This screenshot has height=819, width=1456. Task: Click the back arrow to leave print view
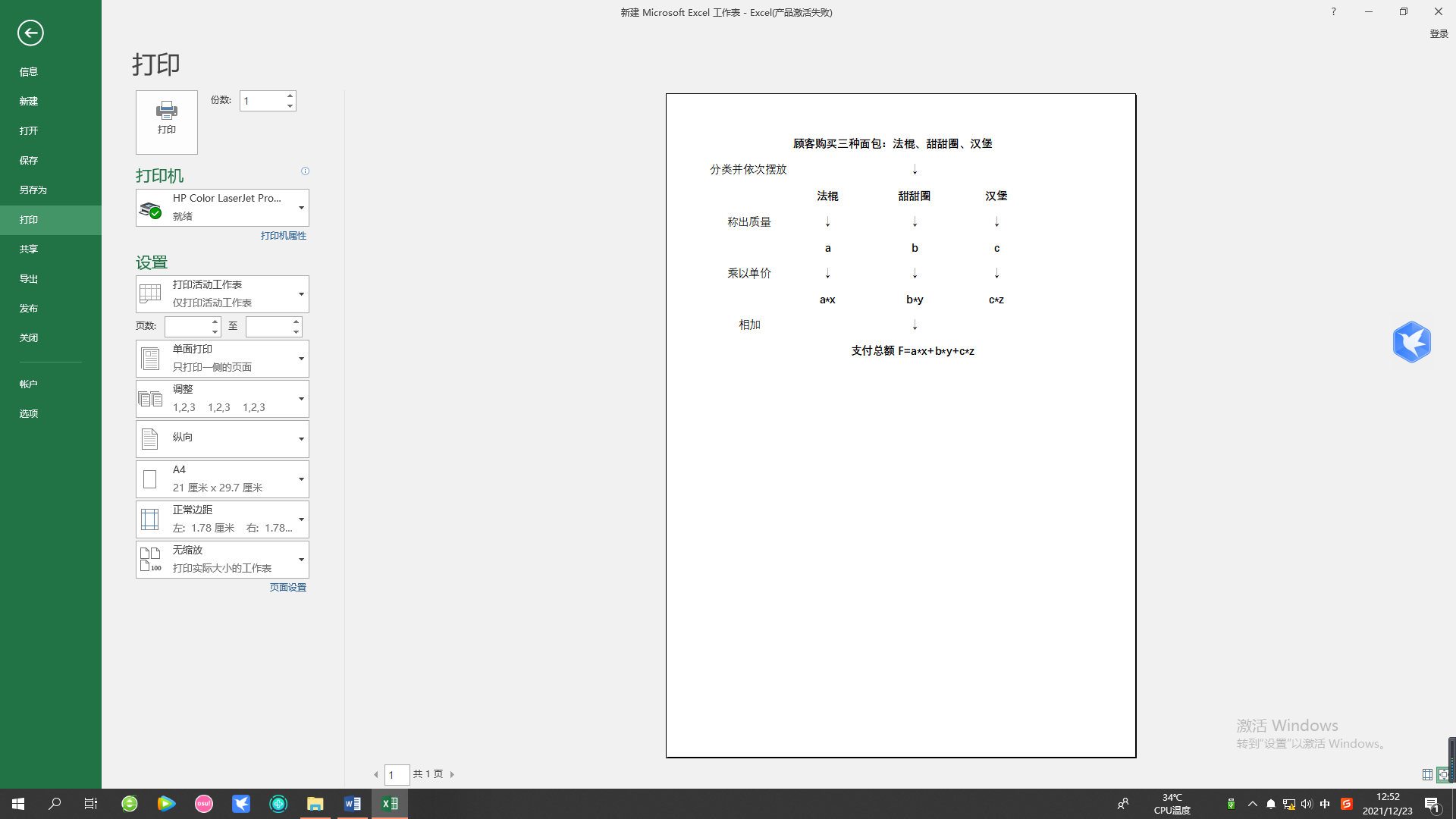coord(30,33)
